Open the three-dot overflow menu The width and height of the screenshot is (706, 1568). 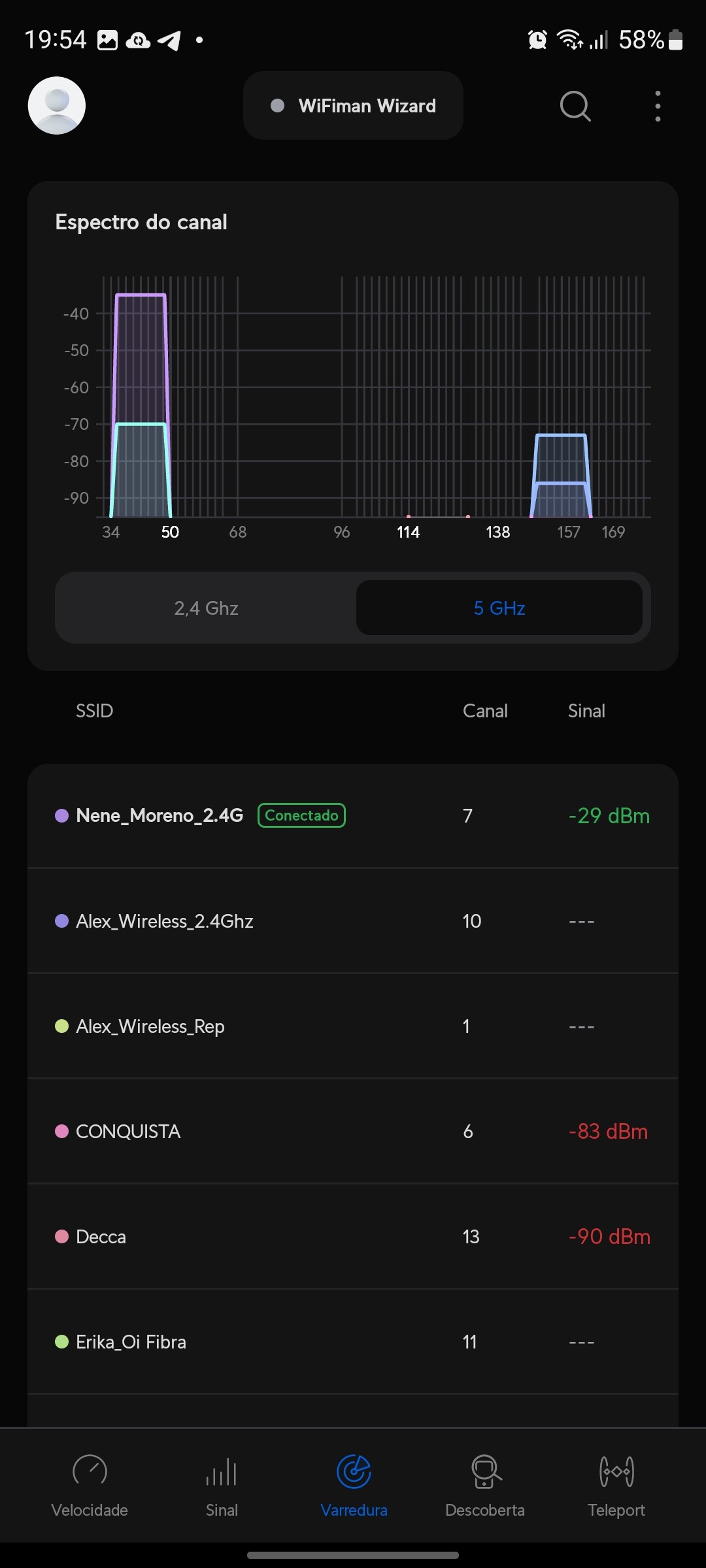tap(658, 106)
